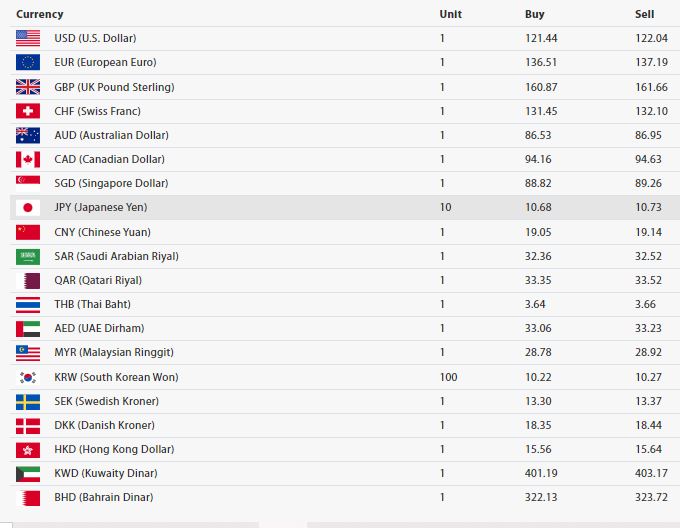Image resolution: width=680 pixels, height=528 pixels.
Task: Click the UK Union Jack flag icon
Action: (28, 87)
